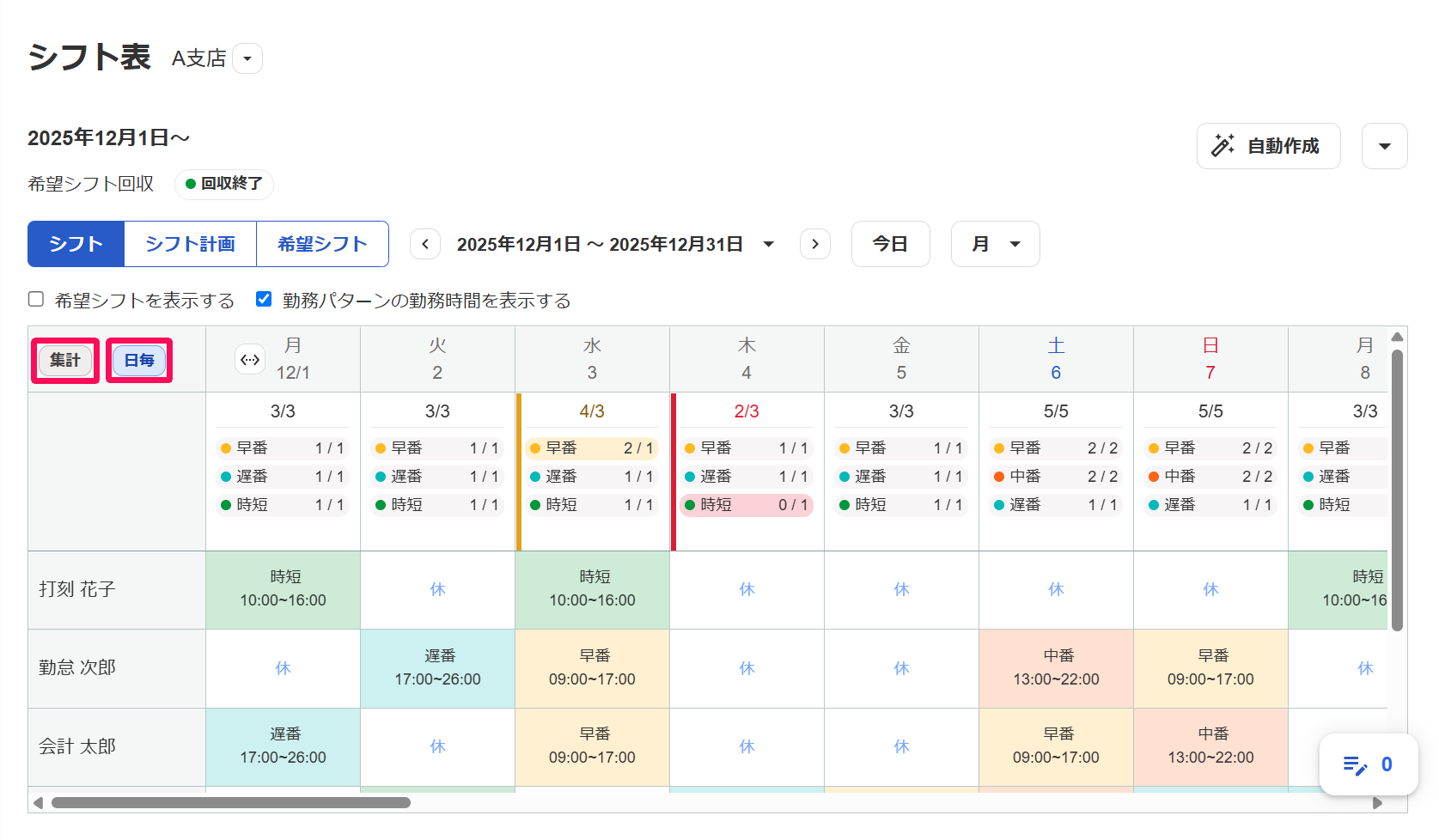Click the 勤怠 次郎 employee name
This screenshot has height=840, width=1439.
[x=77, y=667]
